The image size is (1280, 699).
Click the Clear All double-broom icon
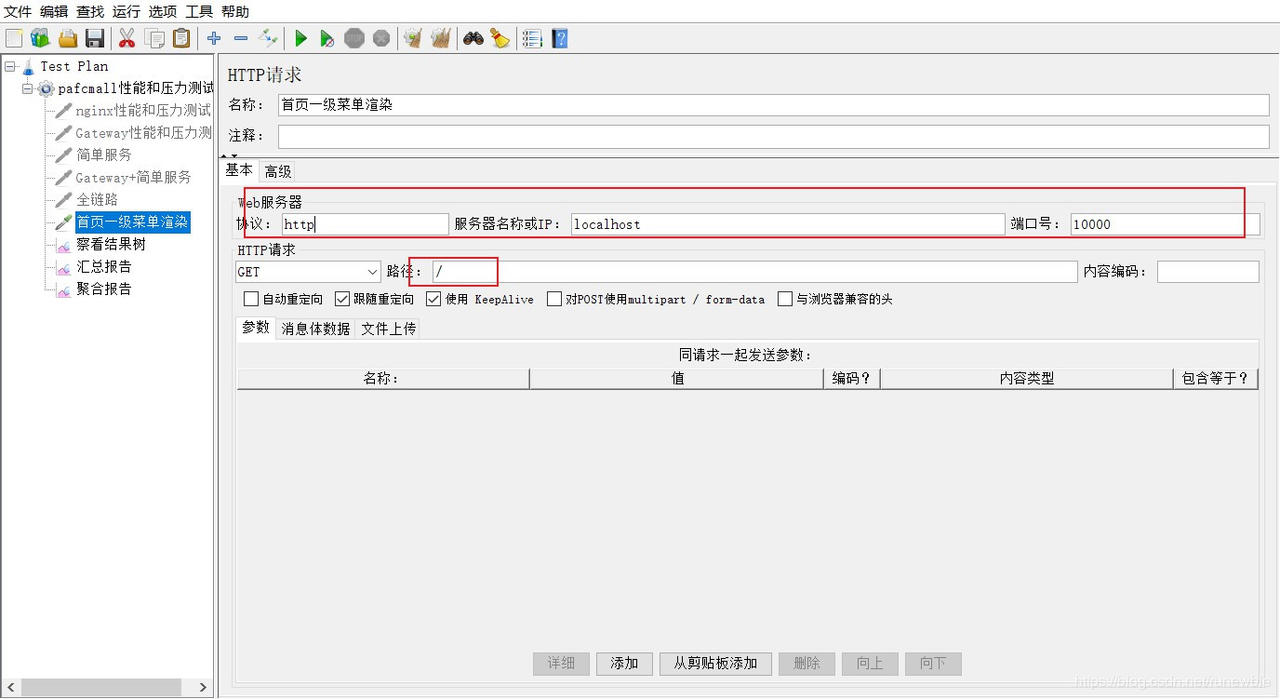(440, 38)
